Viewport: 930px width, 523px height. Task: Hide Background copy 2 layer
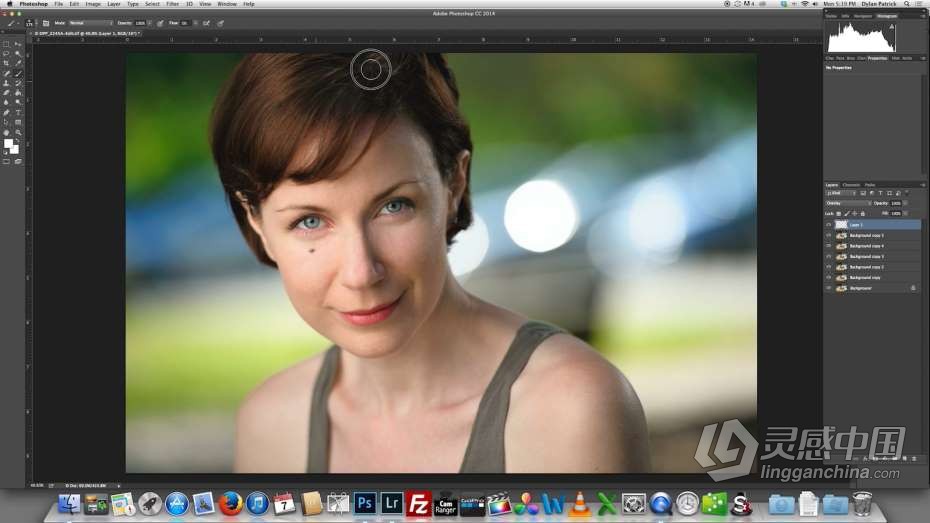click(x=829, y=267)
